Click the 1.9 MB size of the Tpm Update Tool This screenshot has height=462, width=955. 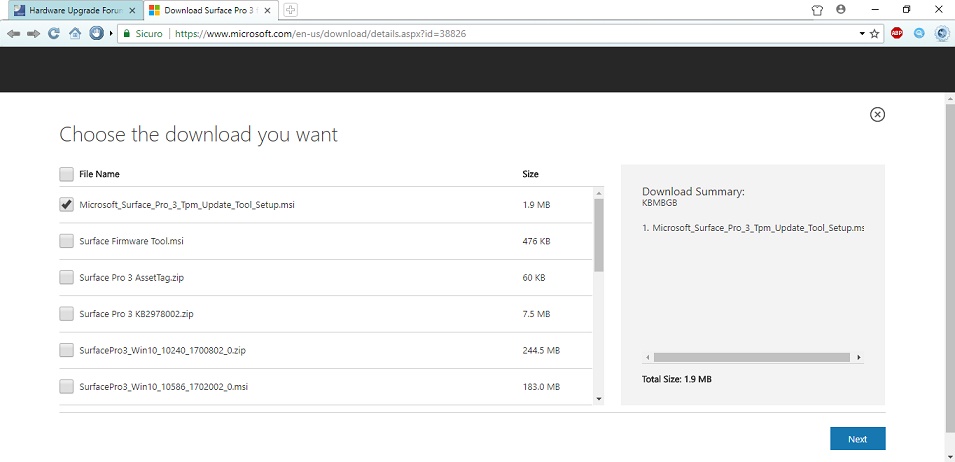537,205
